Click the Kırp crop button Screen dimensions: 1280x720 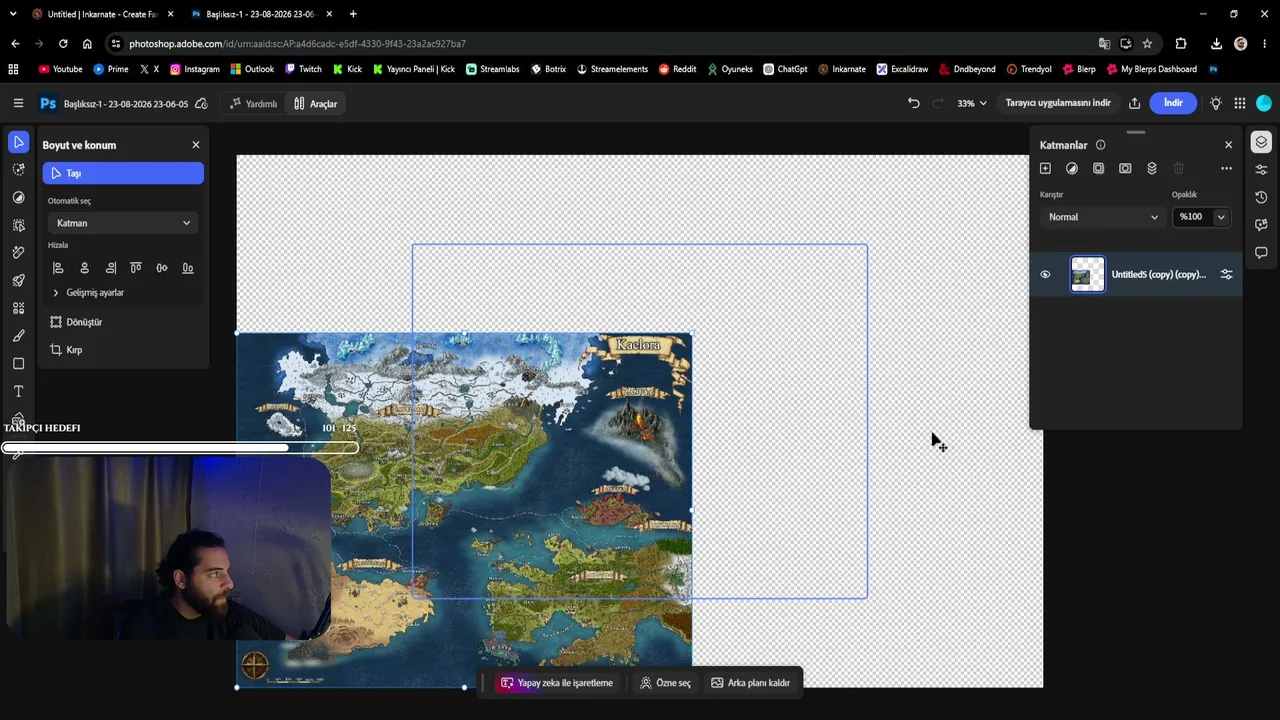(x=66, y=350)
